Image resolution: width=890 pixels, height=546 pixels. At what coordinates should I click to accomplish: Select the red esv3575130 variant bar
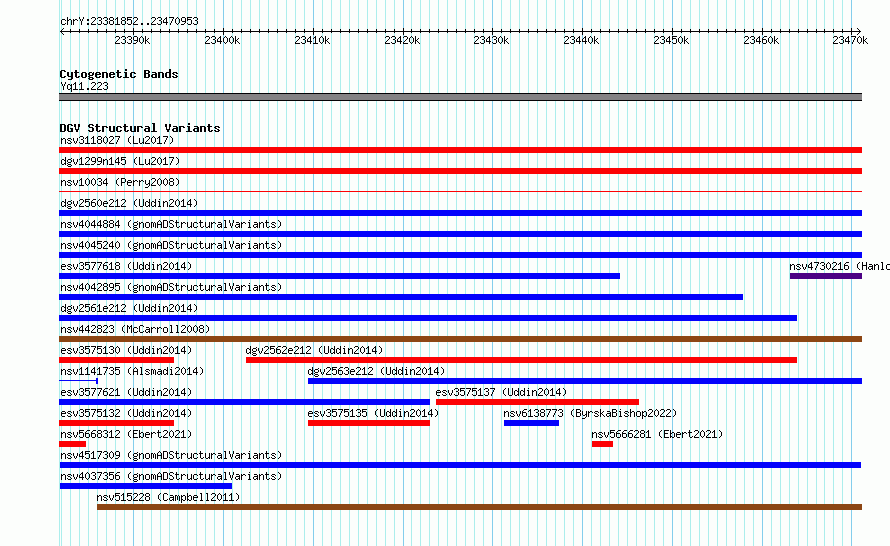[116, 360]
